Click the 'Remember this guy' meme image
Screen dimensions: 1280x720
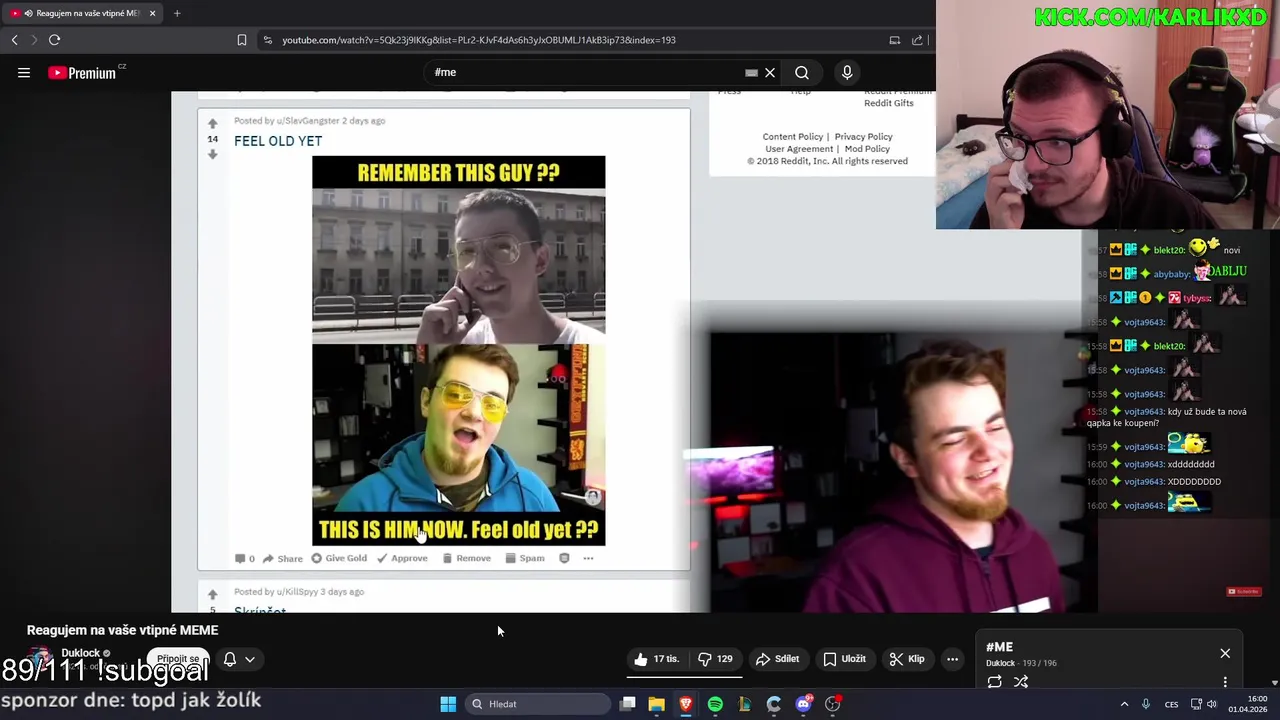click(458, 351)
